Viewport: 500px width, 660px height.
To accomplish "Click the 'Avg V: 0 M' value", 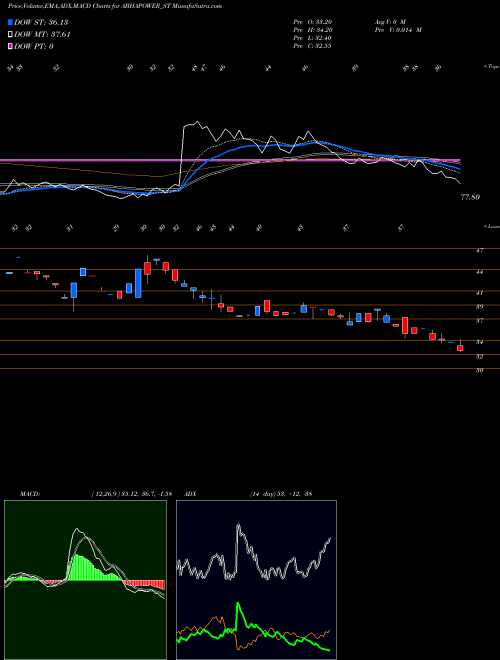I will point(390,22).
